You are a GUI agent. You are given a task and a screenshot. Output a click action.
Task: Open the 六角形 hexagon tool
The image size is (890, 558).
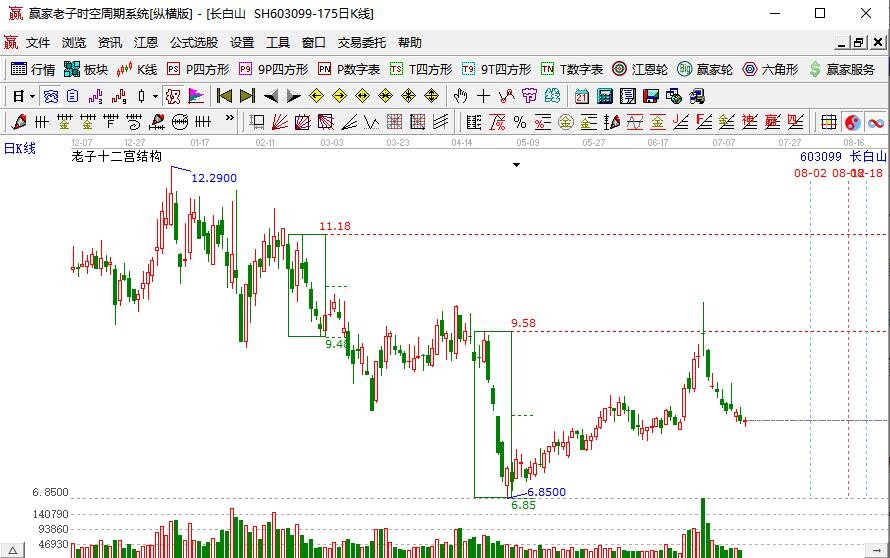(770, 69)
